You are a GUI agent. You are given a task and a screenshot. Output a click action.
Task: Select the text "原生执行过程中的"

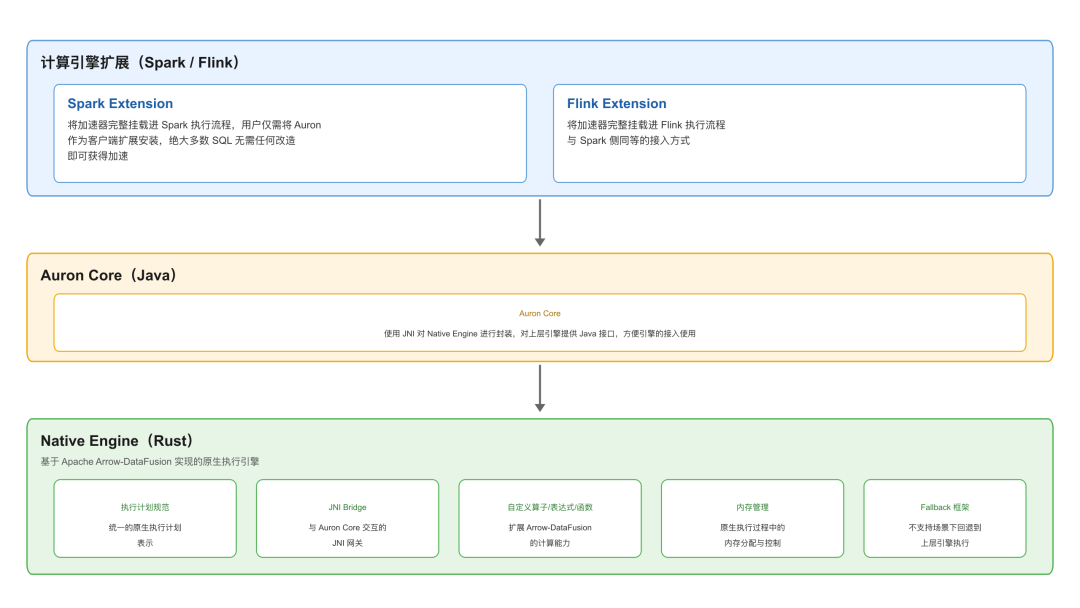[752, 527]
